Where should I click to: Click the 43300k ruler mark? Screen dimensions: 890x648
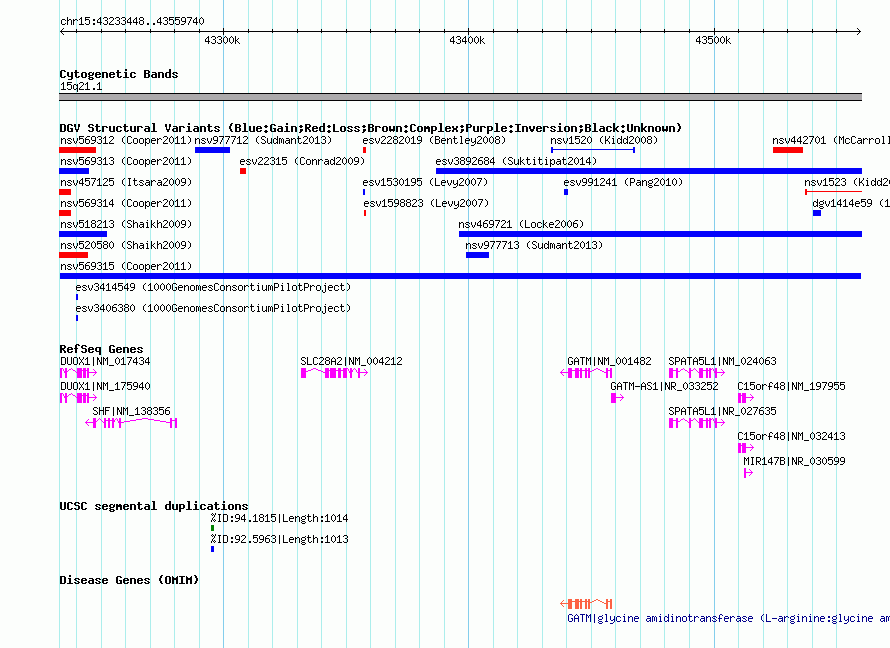click(222, 40)
